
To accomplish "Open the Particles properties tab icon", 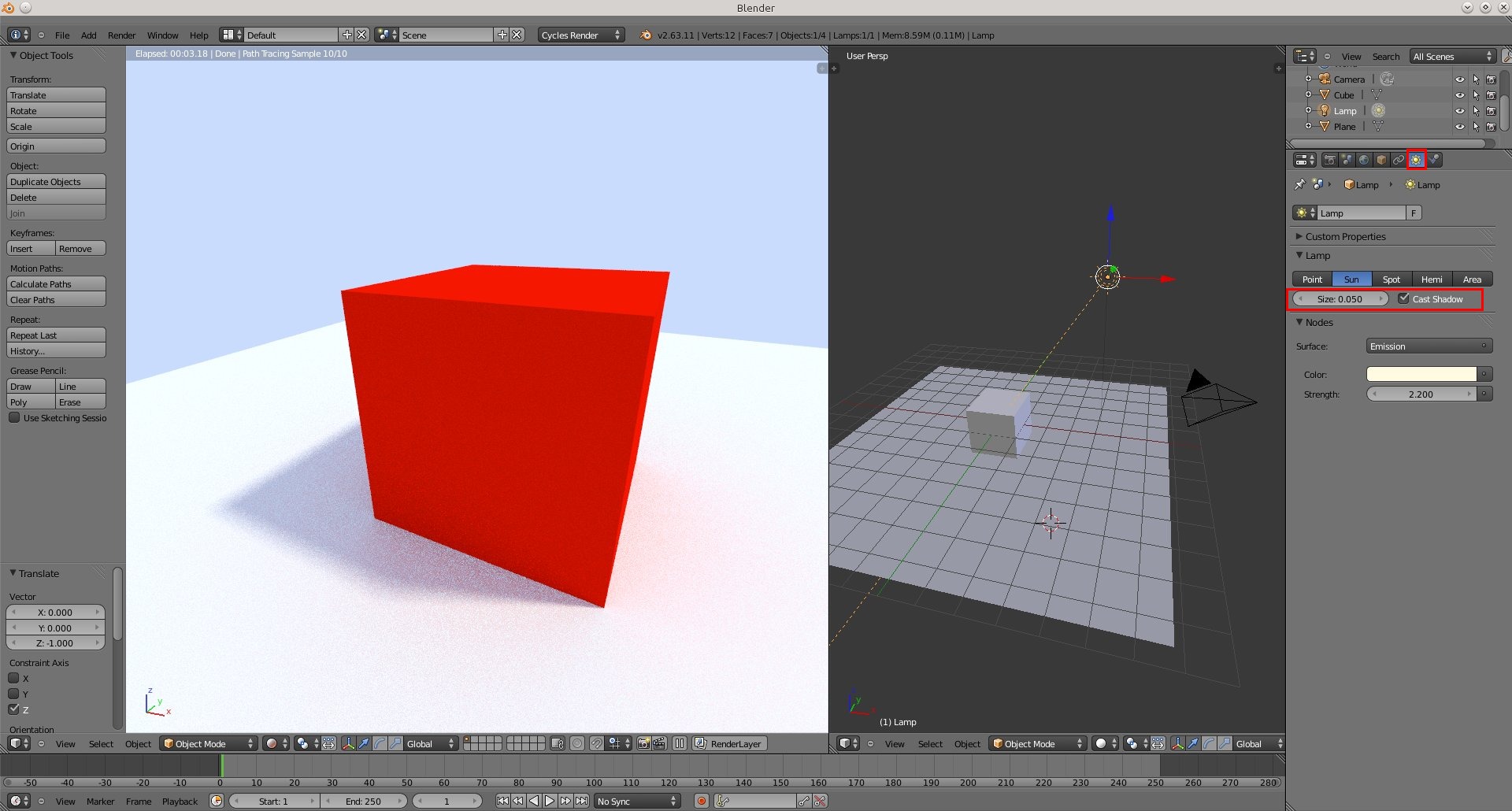I will pos(1434,160).
